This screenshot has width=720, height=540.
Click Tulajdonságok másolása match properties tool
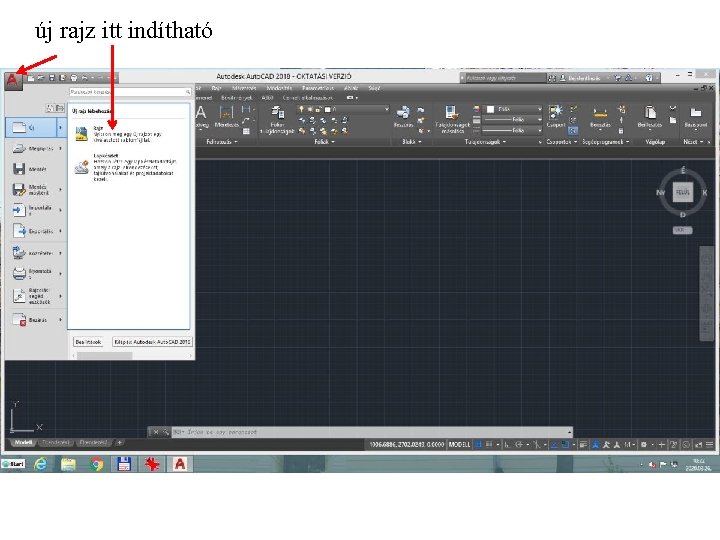click(452, 119)
